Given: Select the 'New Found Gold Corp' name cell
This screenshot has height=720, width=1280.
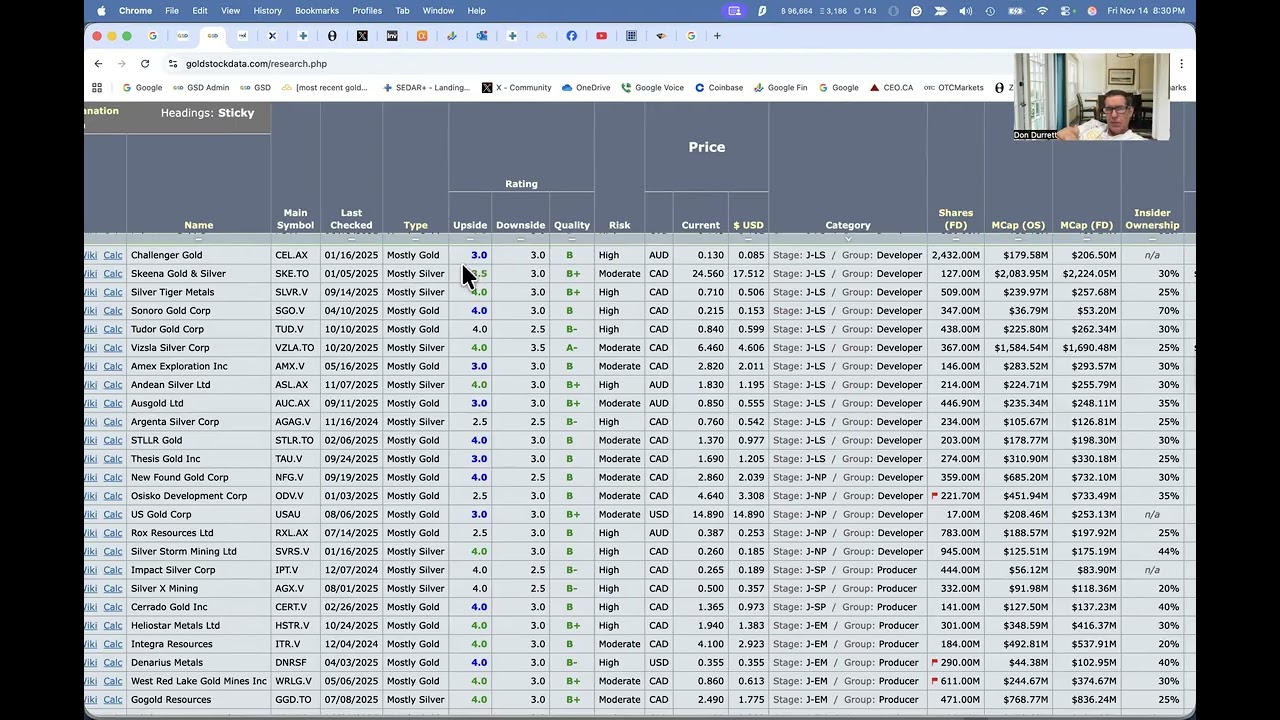Looking at the screenshot, I should coord(180,477).
